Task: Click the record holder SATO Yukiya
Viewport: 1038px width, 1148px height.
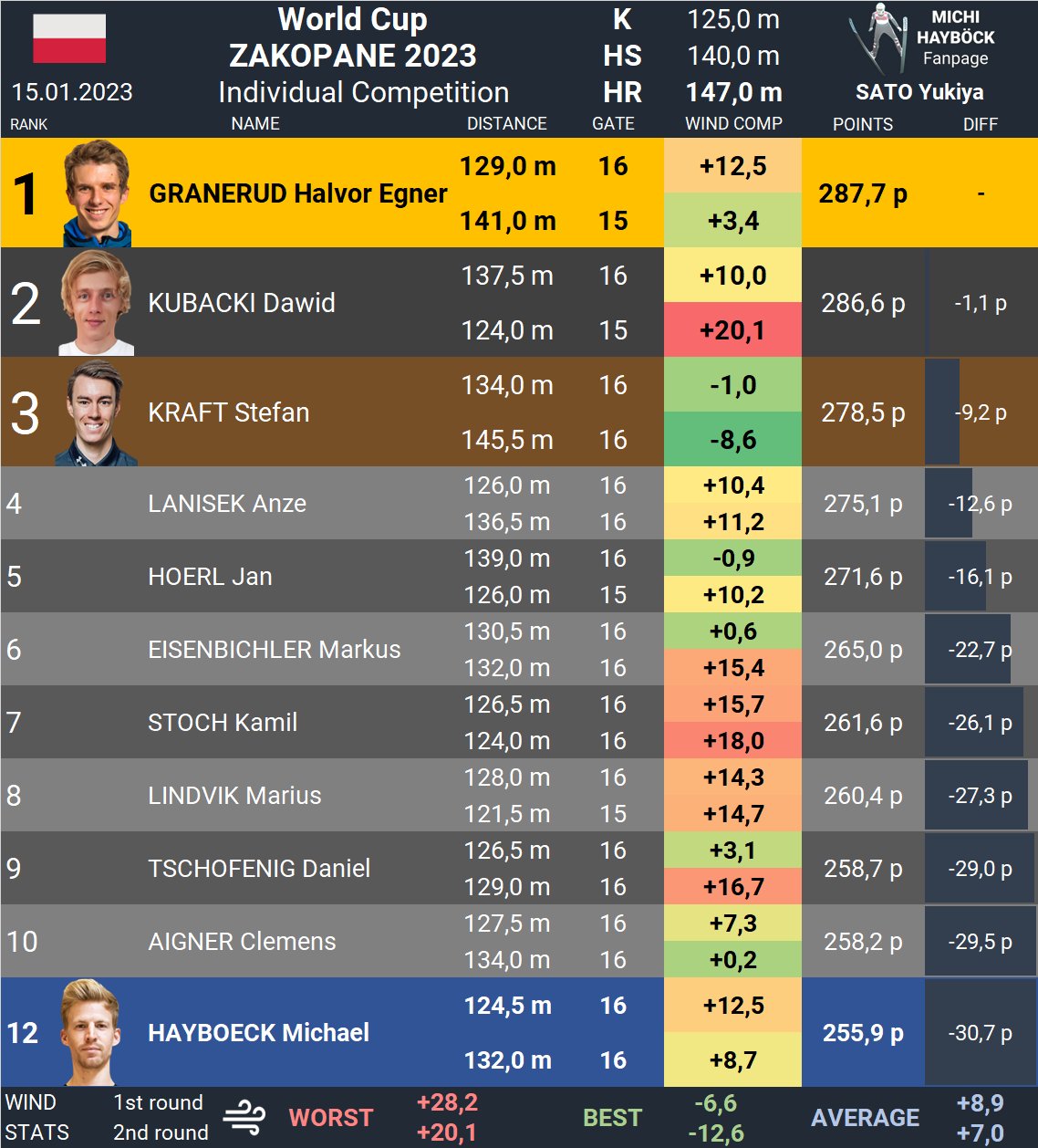Action: click(919, 92)
